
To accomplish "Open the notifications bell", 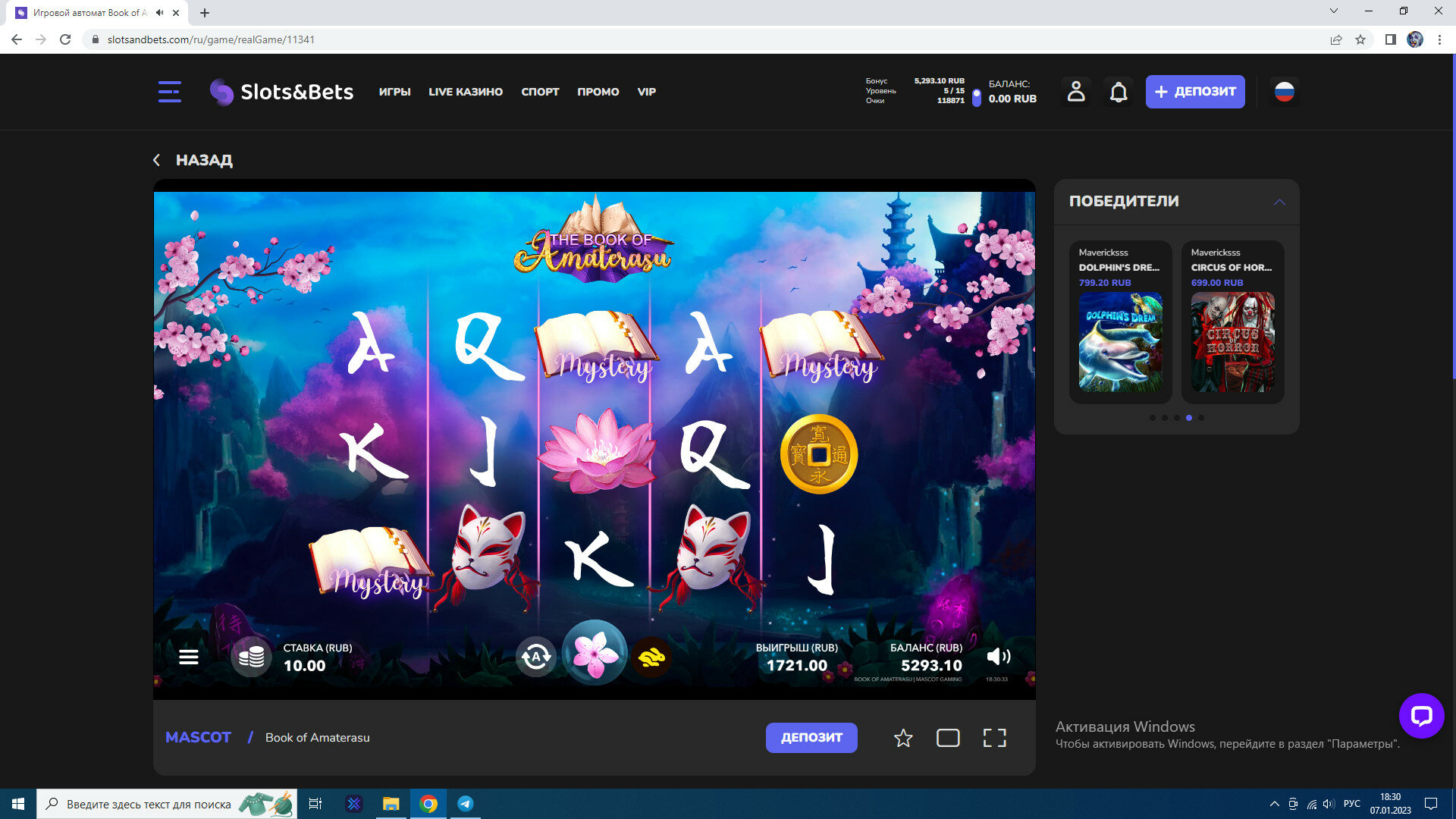I will [1119, 92].
